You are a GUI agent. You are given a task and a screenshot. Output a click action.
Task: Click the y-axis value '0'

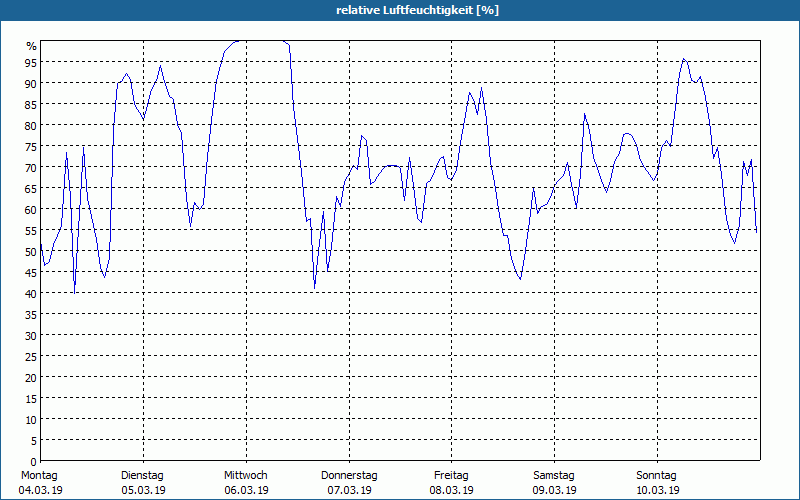(x=34, y=462)
